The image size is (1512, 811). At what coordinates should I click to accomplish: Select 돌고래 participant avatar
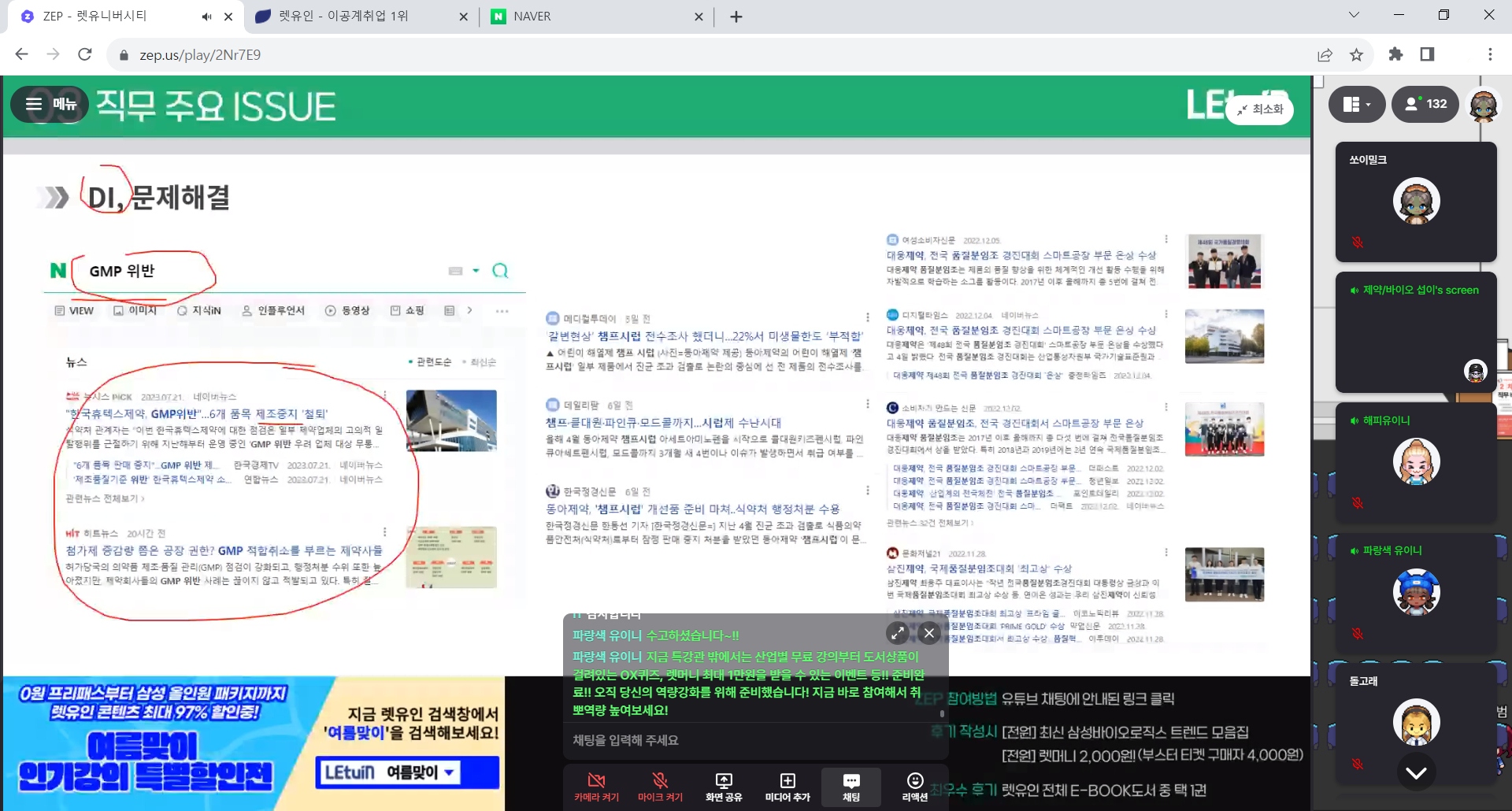pyautogui.click(x=1416, y=722)
